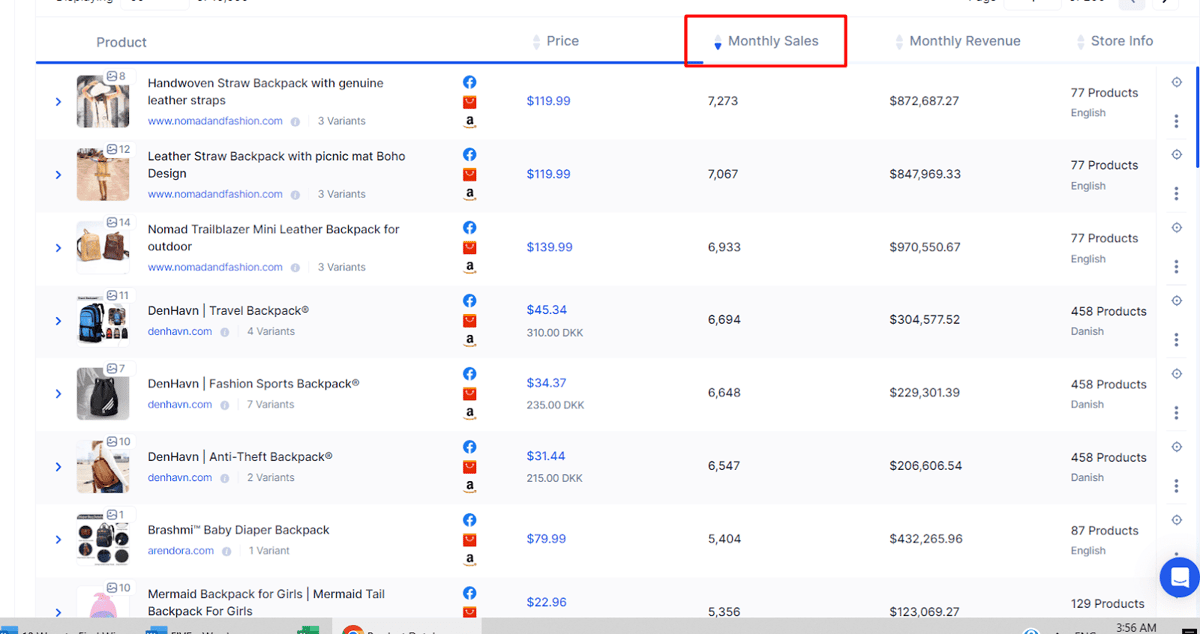1200x634 pixels.
Task: Click info icon beside first www.nomadandfashion.com link
Action: coord(295,122)
